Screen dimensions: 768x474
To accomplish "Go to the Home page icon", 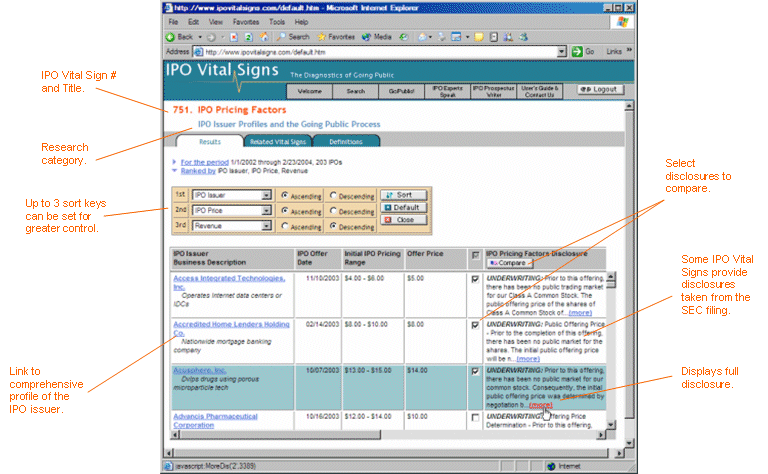I will click(264, 37).
